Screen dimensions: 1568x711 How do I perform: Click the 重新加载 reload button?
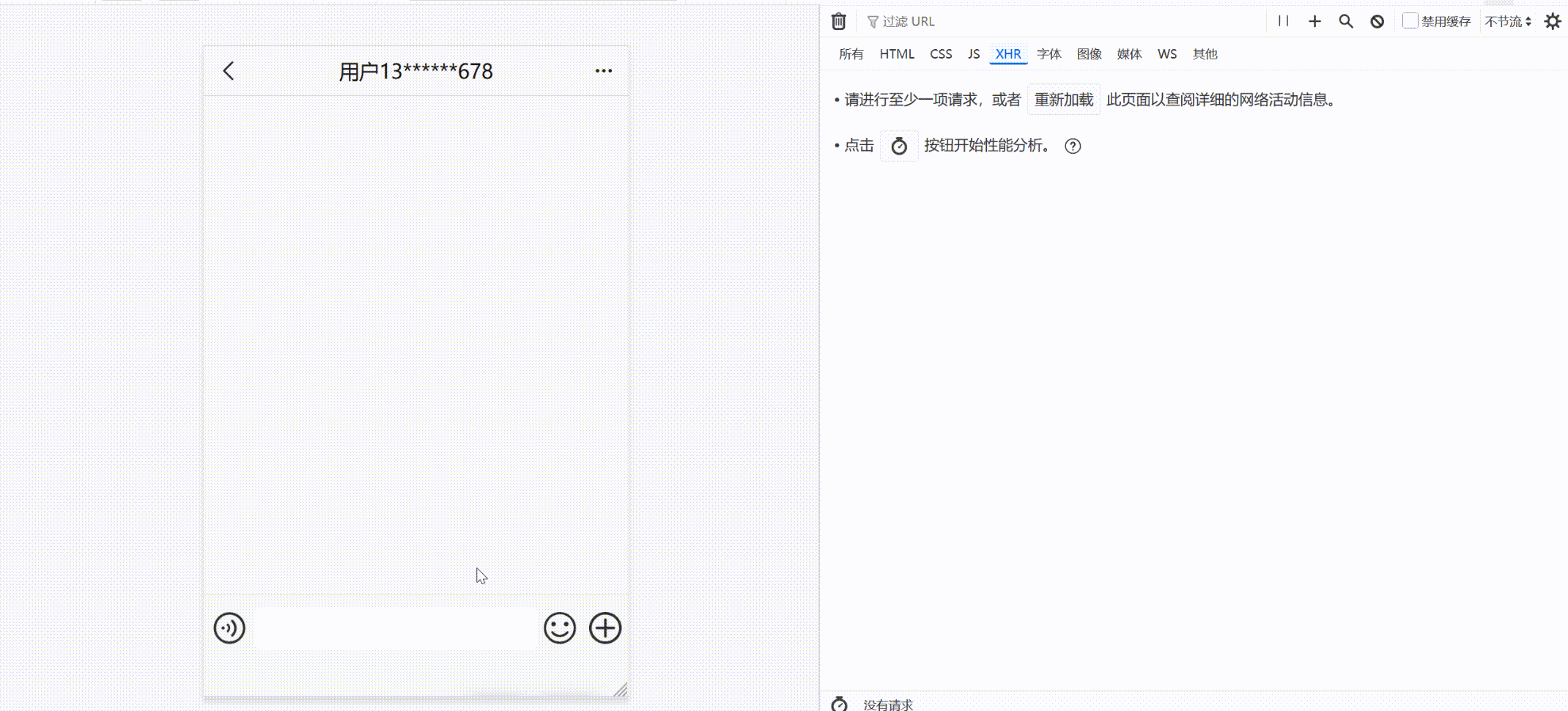point(1063,100)
